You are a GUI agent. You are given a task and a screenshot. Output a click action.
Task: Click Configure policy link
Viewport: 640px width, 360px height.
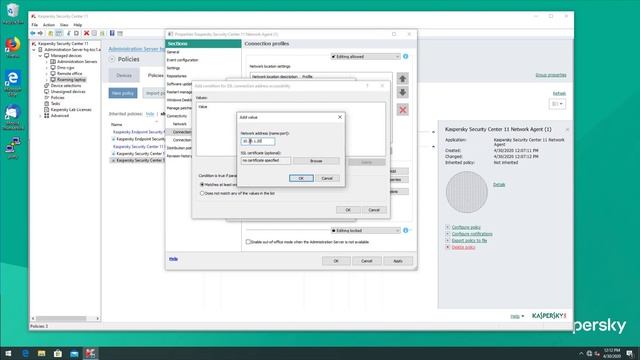coord(466,227)
